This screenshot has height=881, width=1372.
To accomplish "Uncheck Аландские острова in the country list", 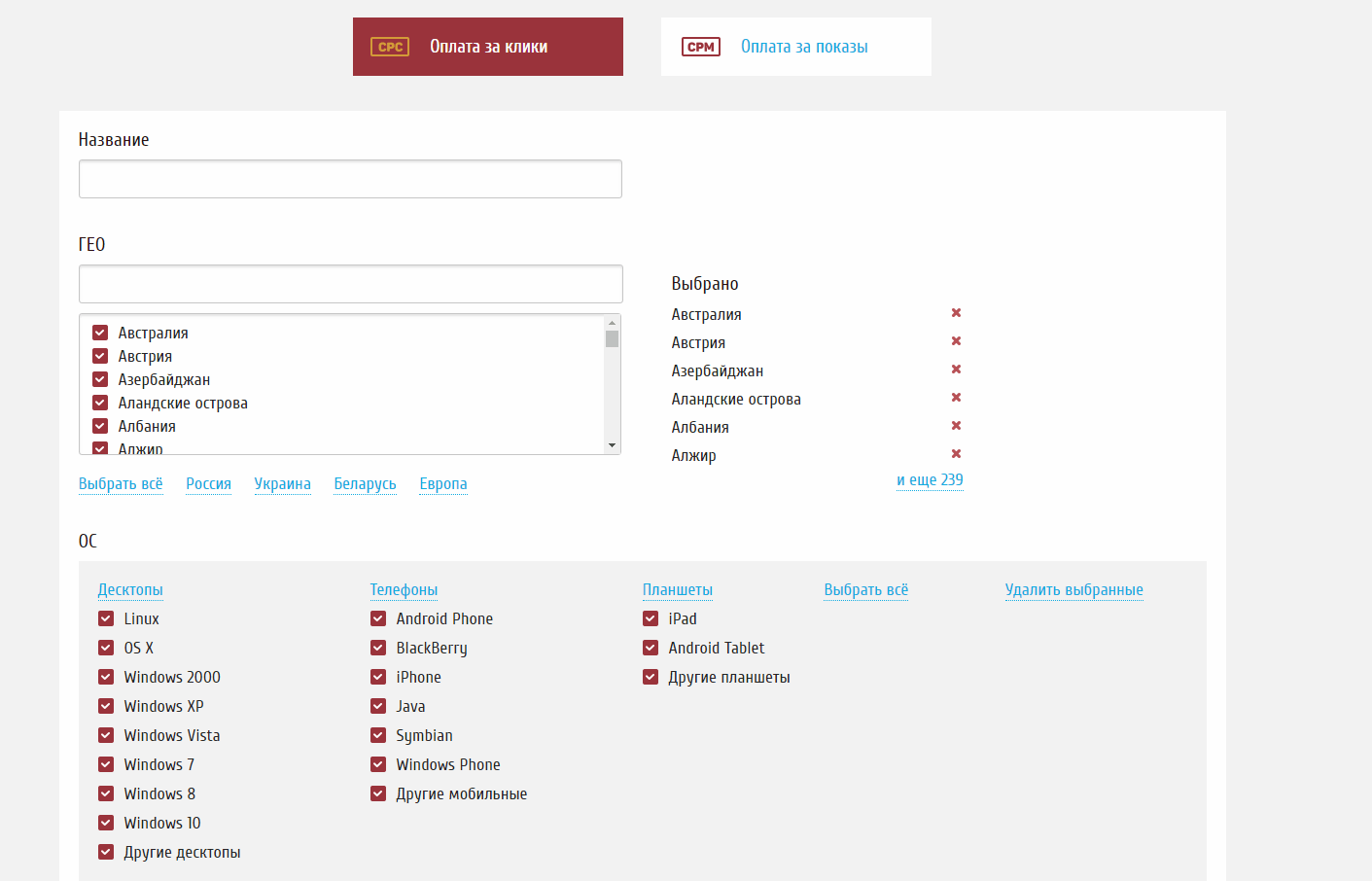I will [x=100, y=403].
